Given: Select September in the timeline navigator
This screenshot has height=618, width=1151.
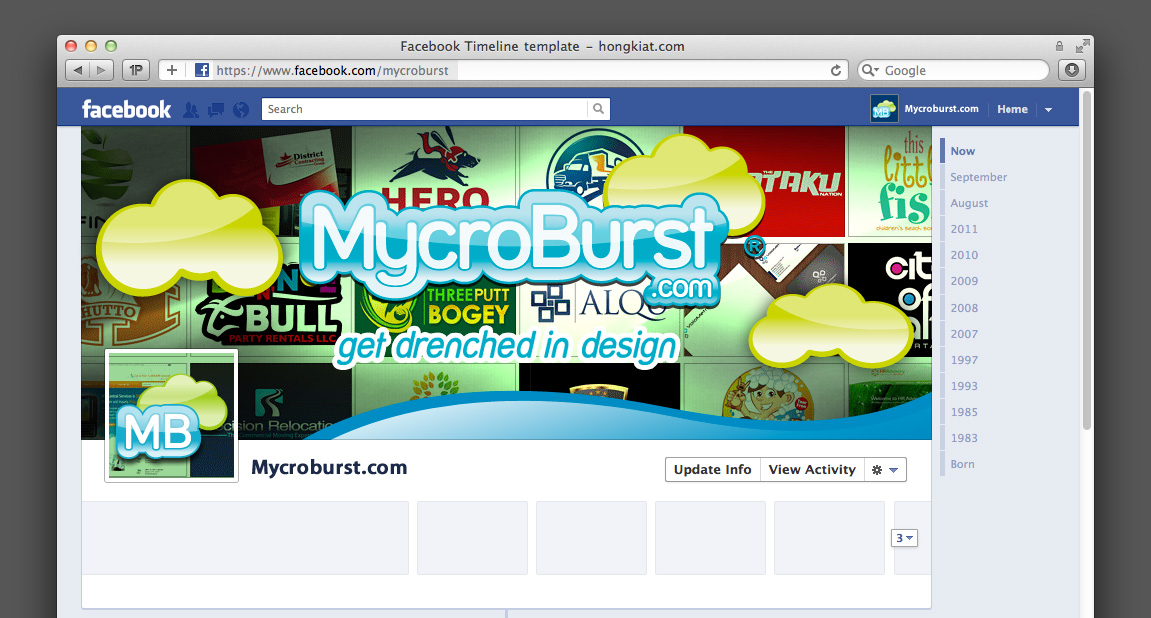Looking at the screenshot, I should coord(978,177).
